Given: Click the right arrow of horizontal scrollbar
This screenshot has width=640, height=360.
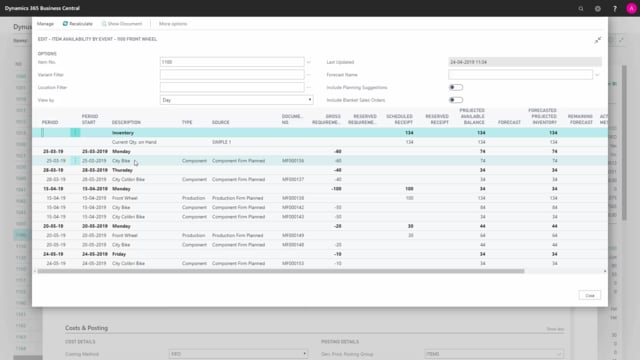Looking at the screenshot, I should [x=605, y=271].
